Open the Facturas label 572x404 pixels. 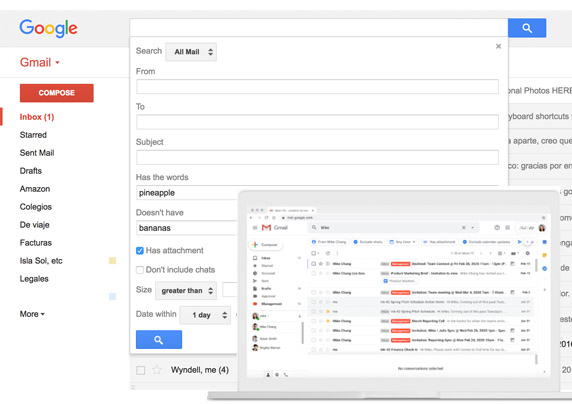tap(36, 243)
